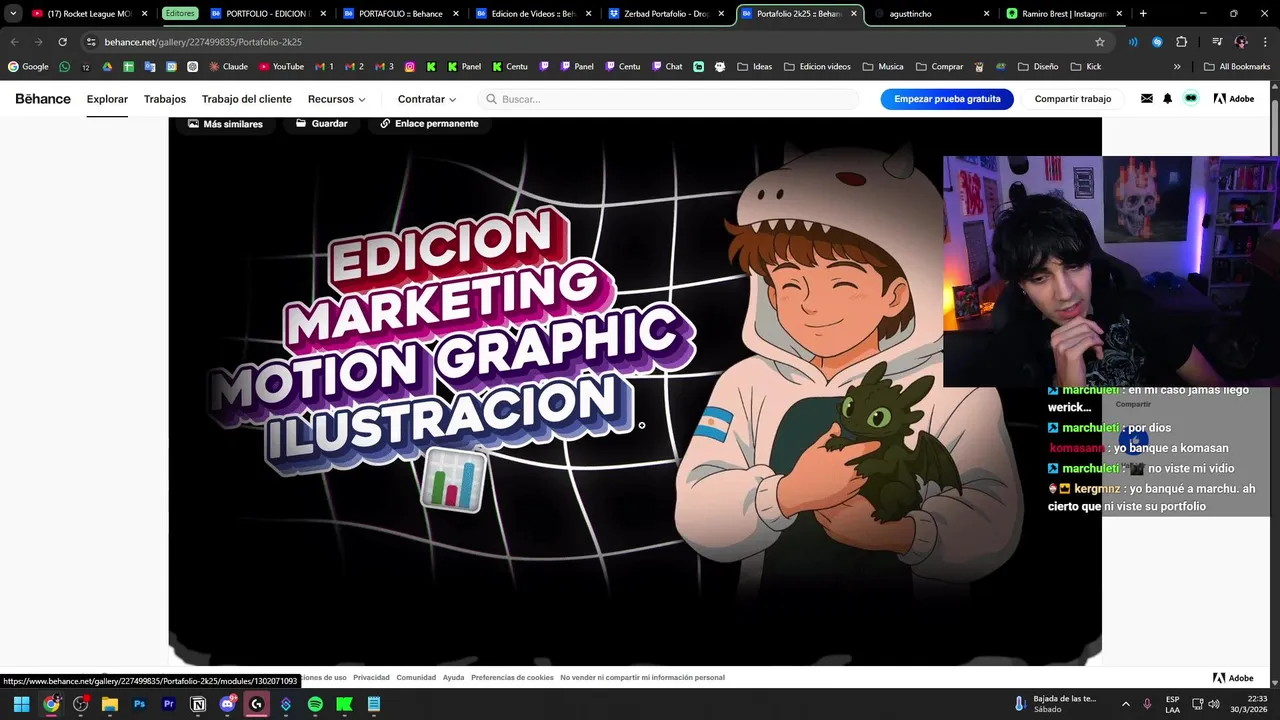Image resolution: width=1280 pixels, height=720 pixels.
Task: Open YouTube bookmark
Action: [281, 67]
